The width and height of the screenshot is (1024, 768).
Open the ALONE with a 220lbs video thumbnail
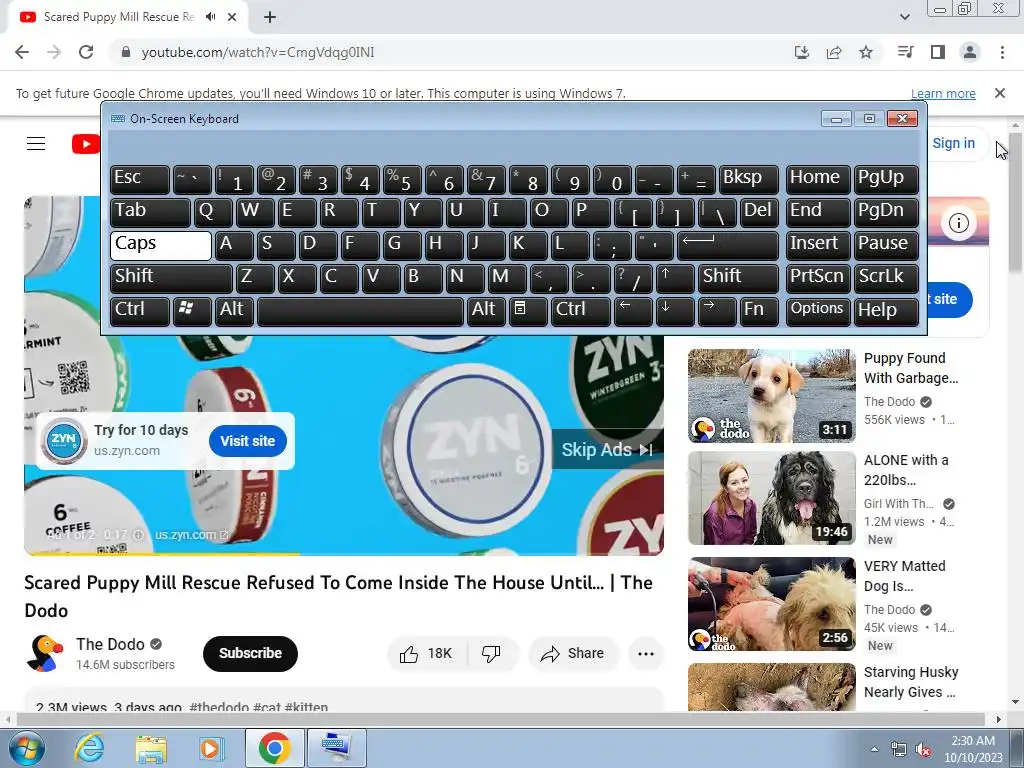click(x=771, y=498)
